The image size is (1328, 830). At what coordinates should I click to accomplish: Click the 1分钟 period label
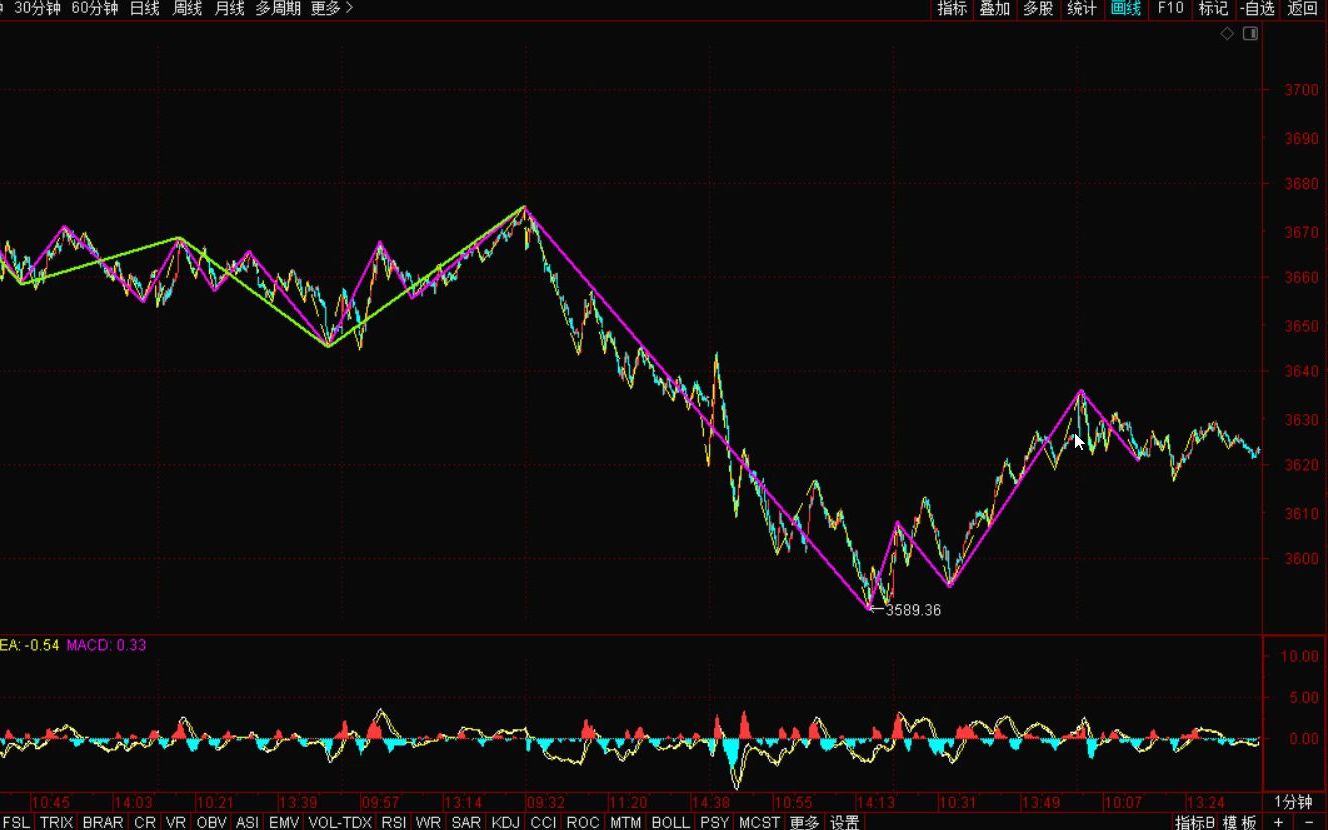[1292, 802]
